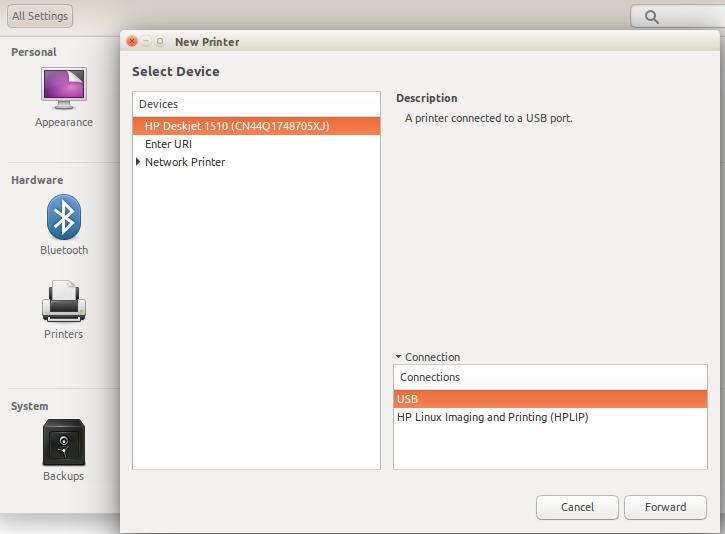Select the Network Printer row

pyautogui.click(x=256, y=162)
